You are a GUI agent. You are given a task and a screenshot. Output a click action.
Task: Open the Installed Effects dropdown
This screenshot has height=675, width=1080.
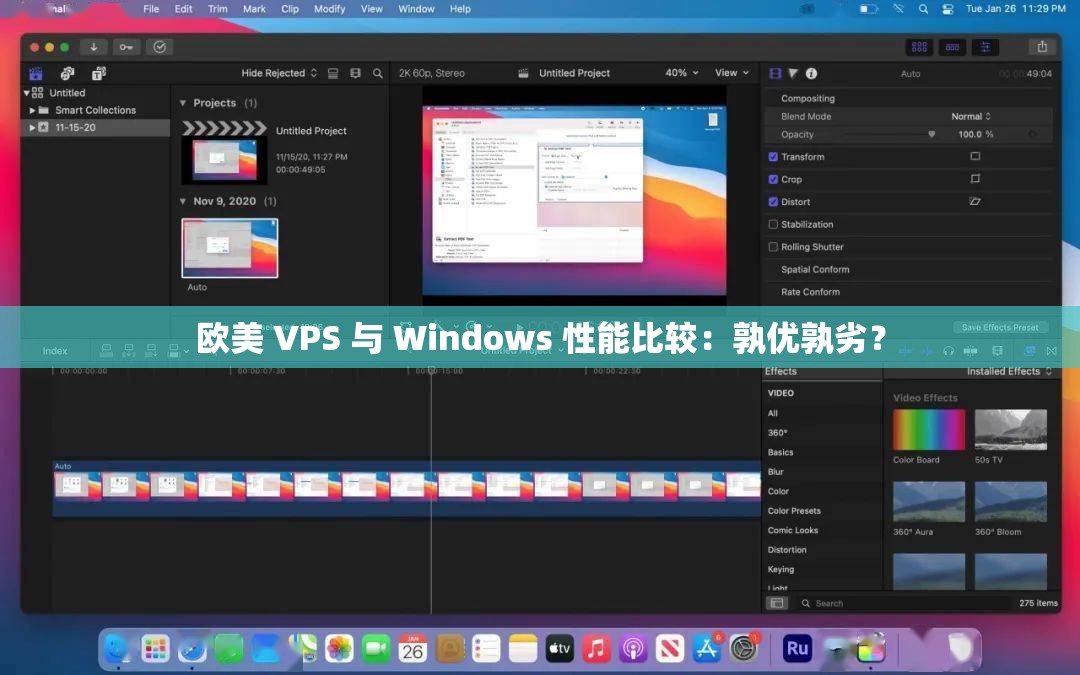pos(1009,371)
